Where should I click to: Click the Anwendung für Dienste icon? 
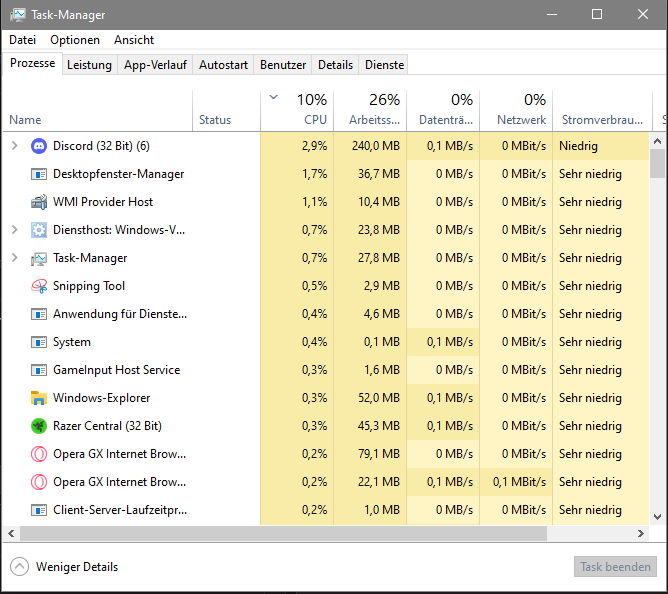[x=39, y=314]
